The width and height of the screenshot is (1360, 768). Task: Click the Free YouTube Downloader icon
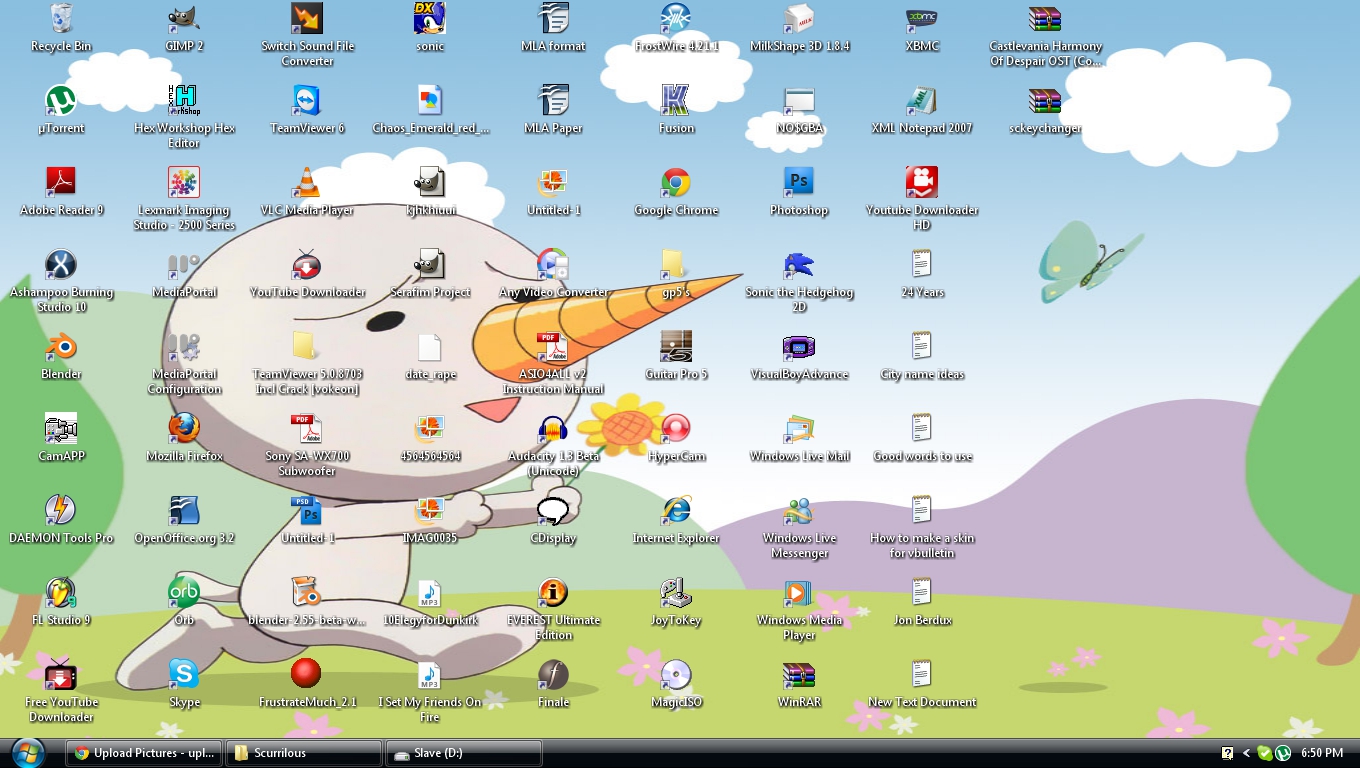tap(61, 674)
